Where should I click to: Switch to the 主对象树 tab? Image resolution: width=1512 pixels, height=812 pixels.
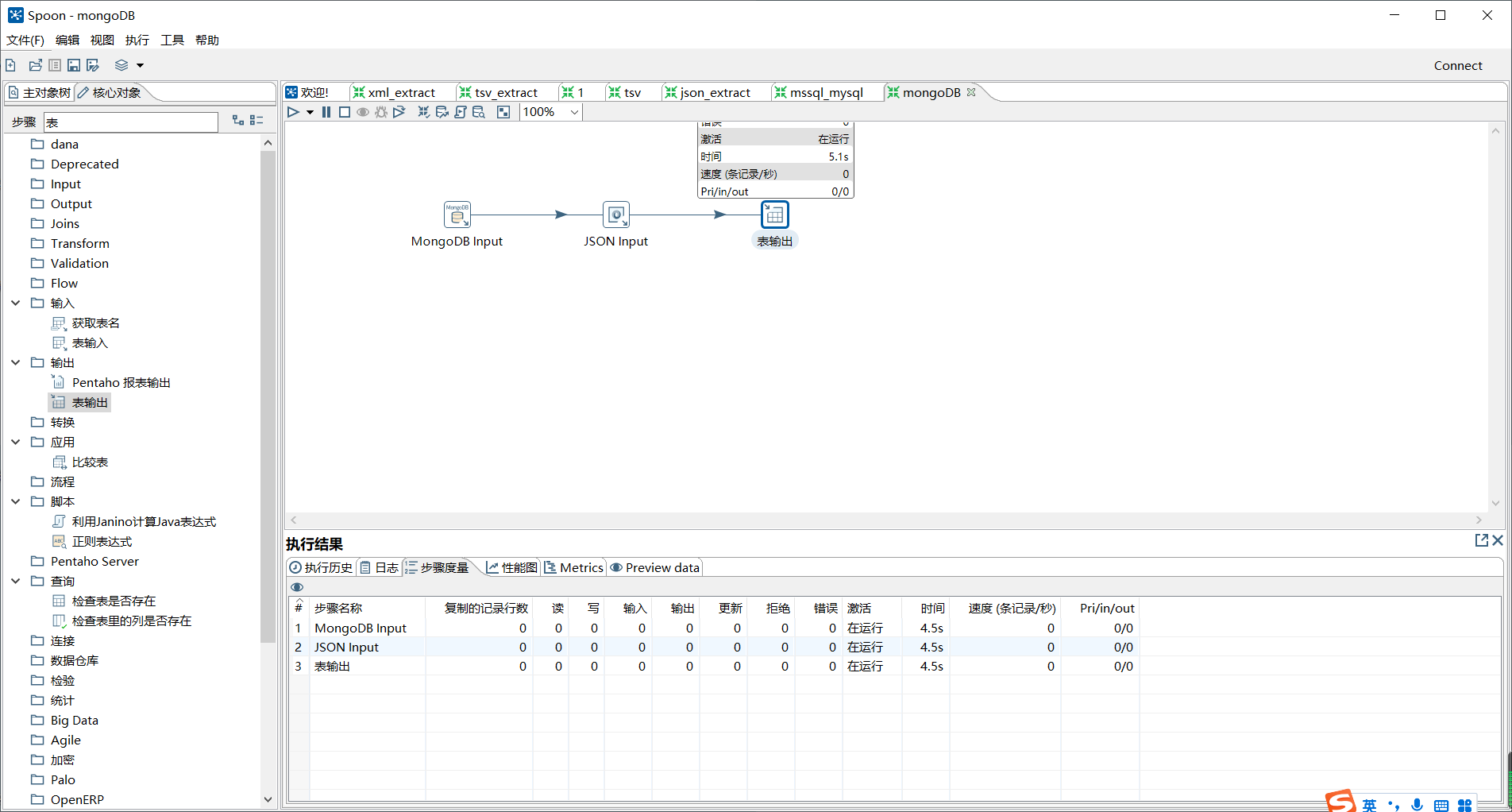(39, 92)
